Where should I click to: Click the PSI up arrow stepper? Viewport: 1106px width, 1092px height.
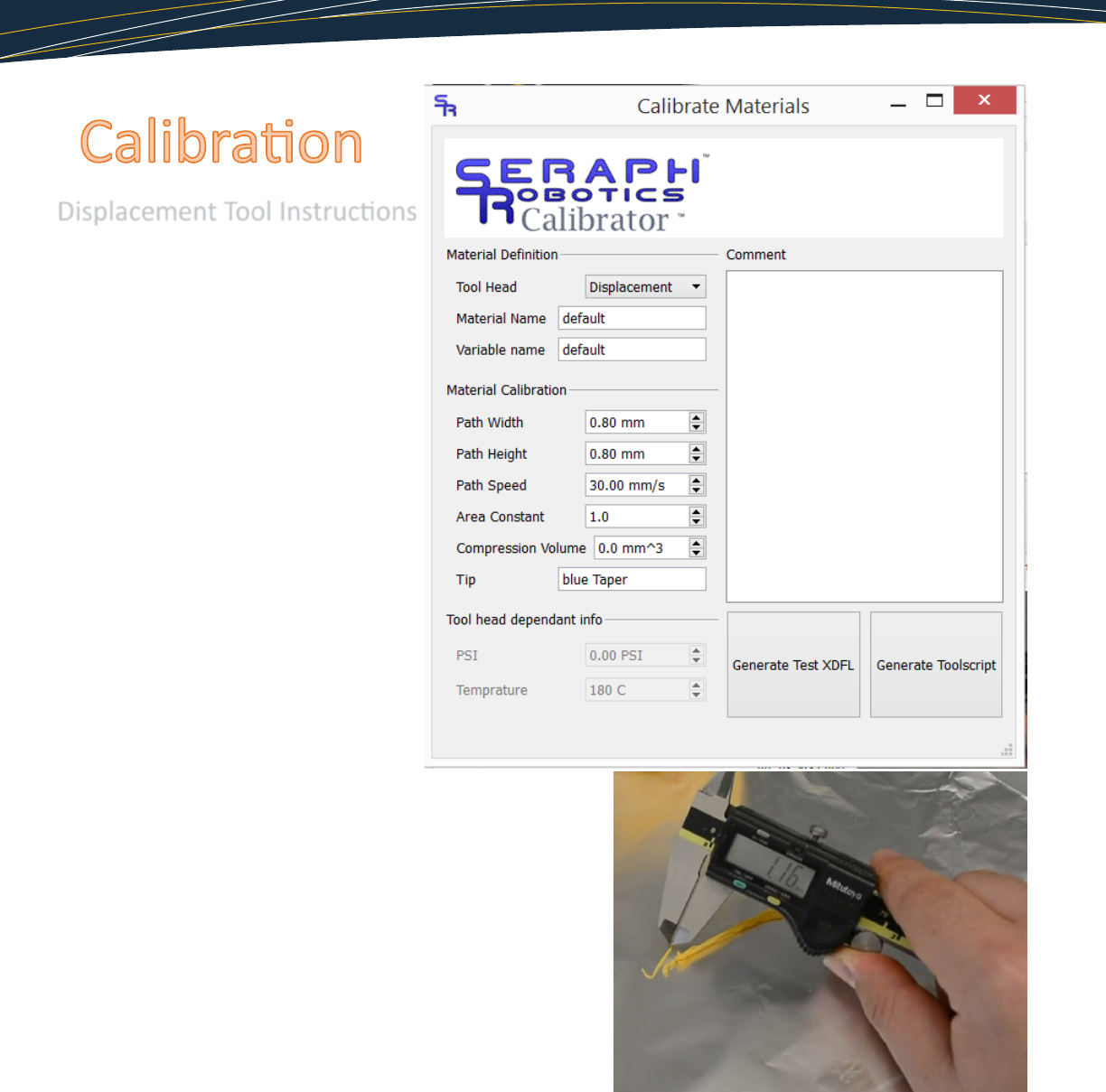(696, 650)
